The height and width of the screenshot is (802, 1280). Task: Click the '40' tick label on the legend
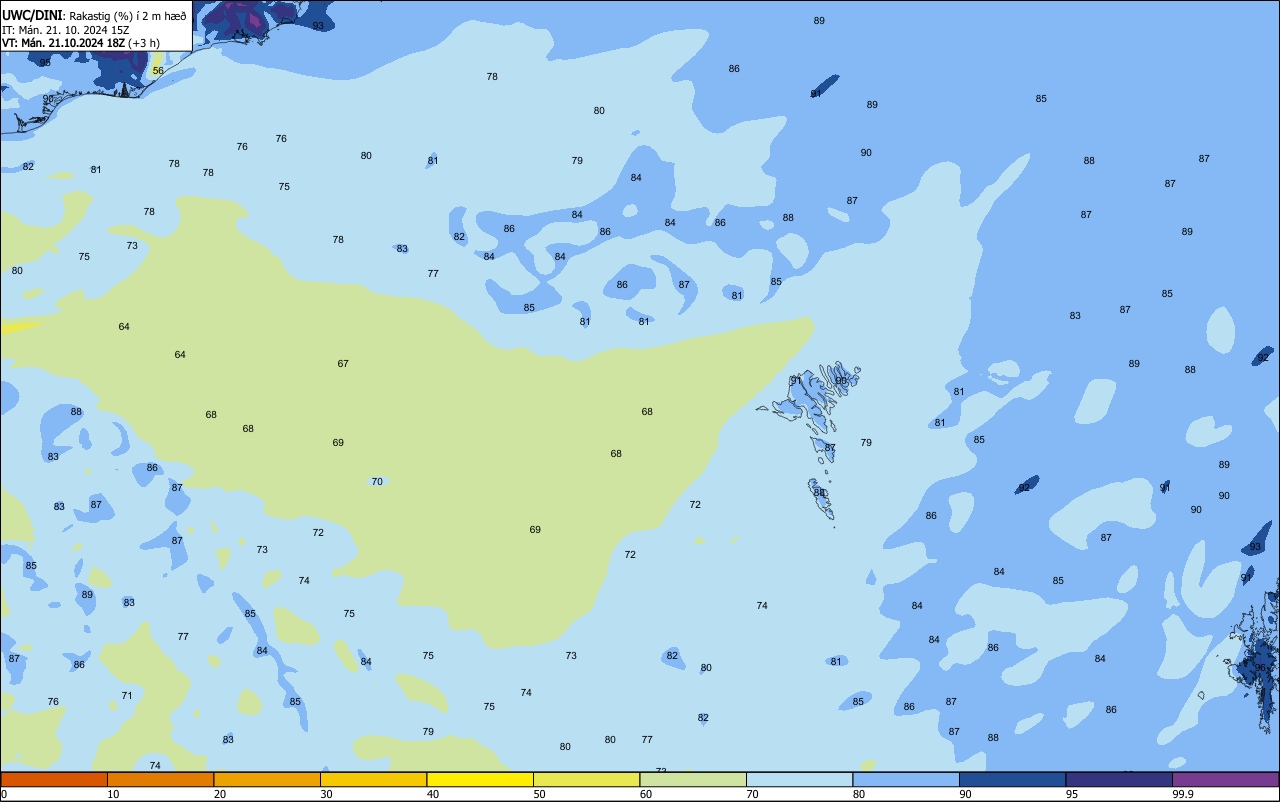click(x=433, y=794)
